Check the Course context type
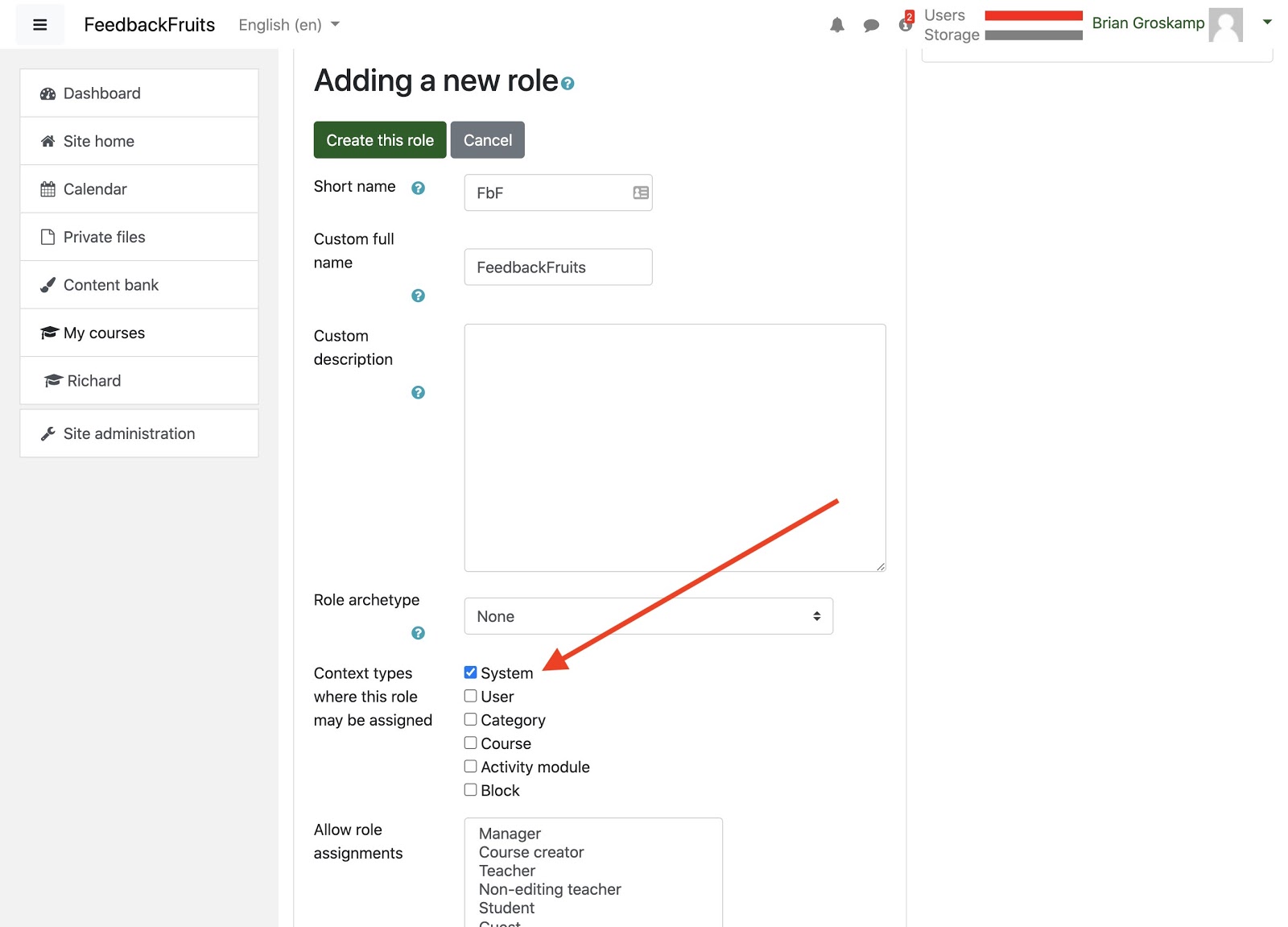Viewport: 1288px width, 927px height. tap(471, 743)
